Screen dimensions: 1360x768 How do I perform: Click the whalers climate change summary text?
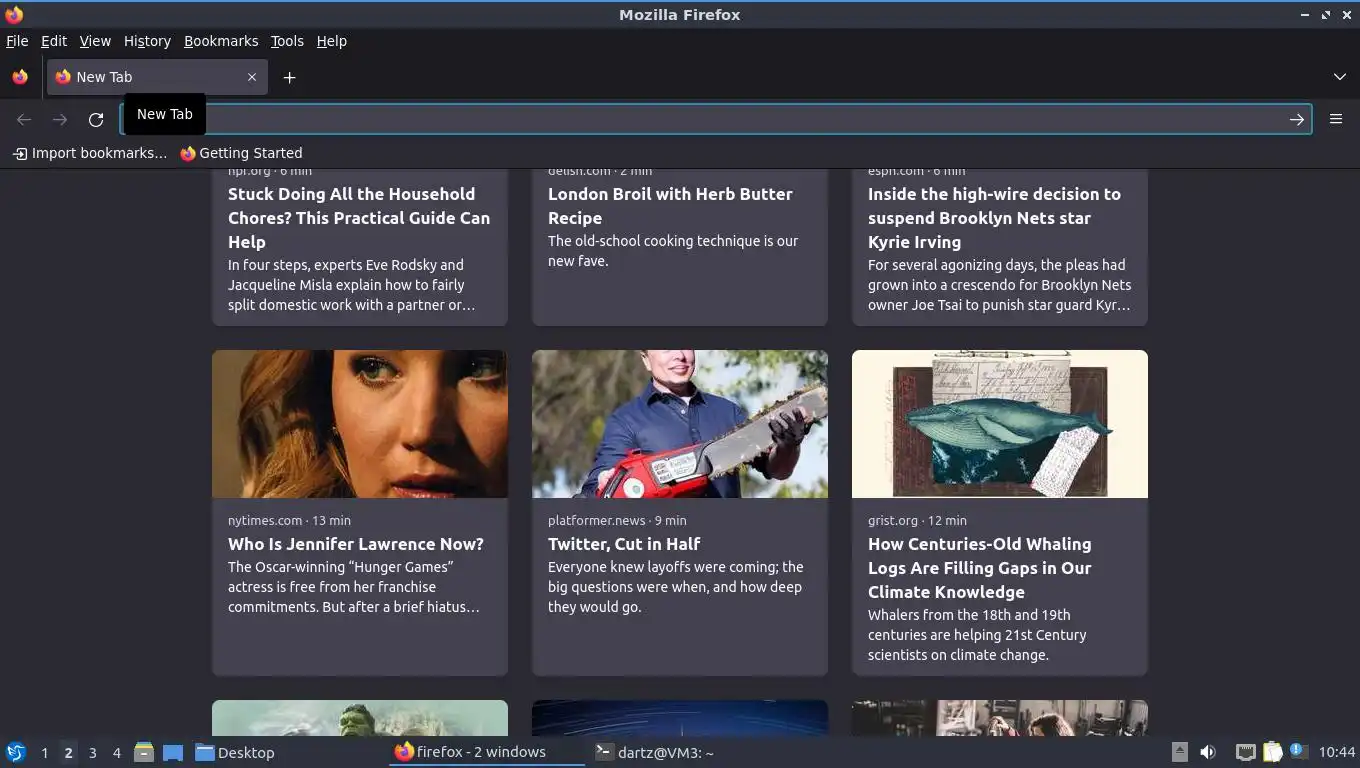click(x=977, y=635)
